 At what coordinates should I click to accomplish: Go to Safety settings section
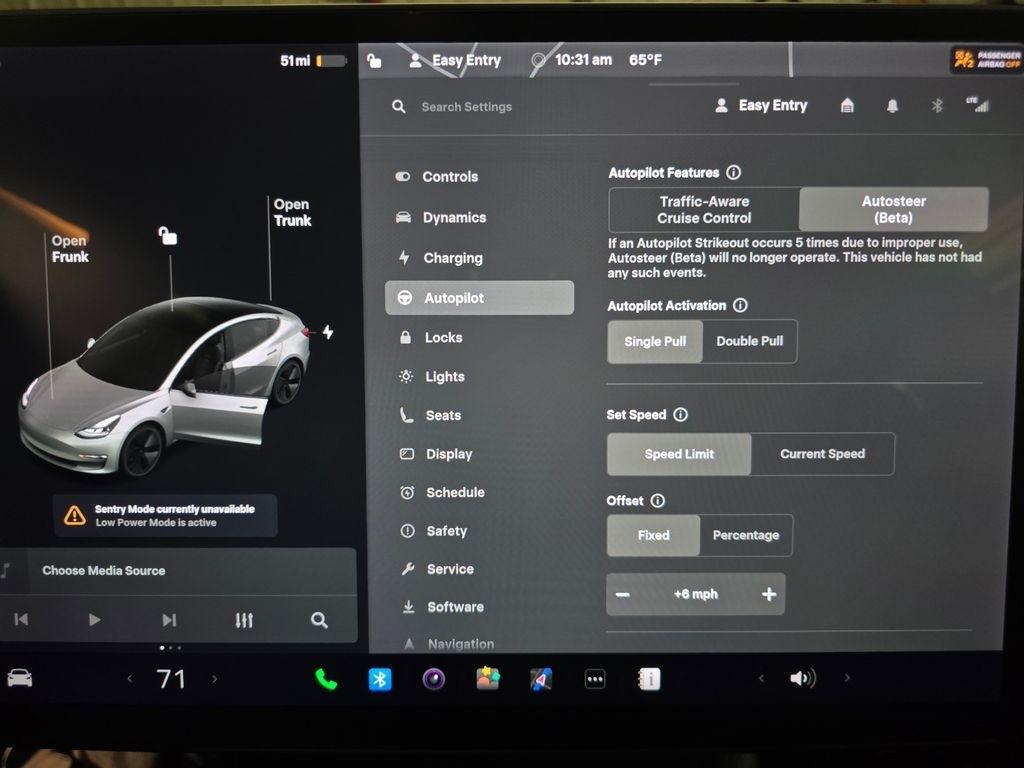click(446, 531)
